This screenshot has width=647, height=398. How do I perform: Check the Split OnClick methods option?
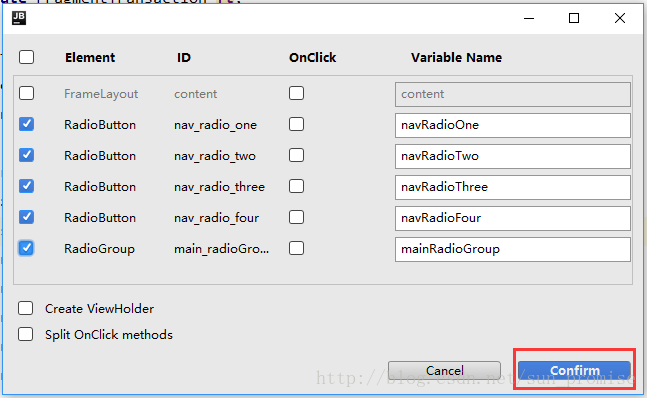pos(26,334)
